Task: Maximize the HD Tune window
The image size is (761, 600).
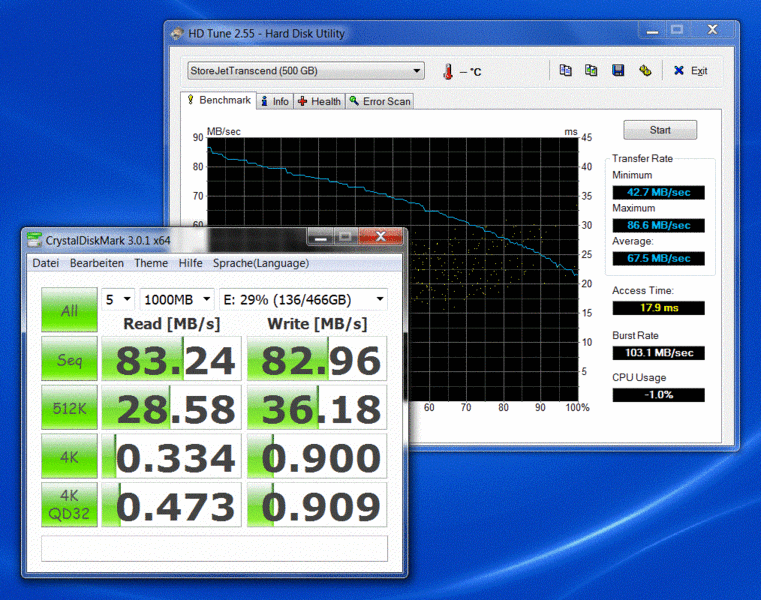Action: [x=677, y=31]
